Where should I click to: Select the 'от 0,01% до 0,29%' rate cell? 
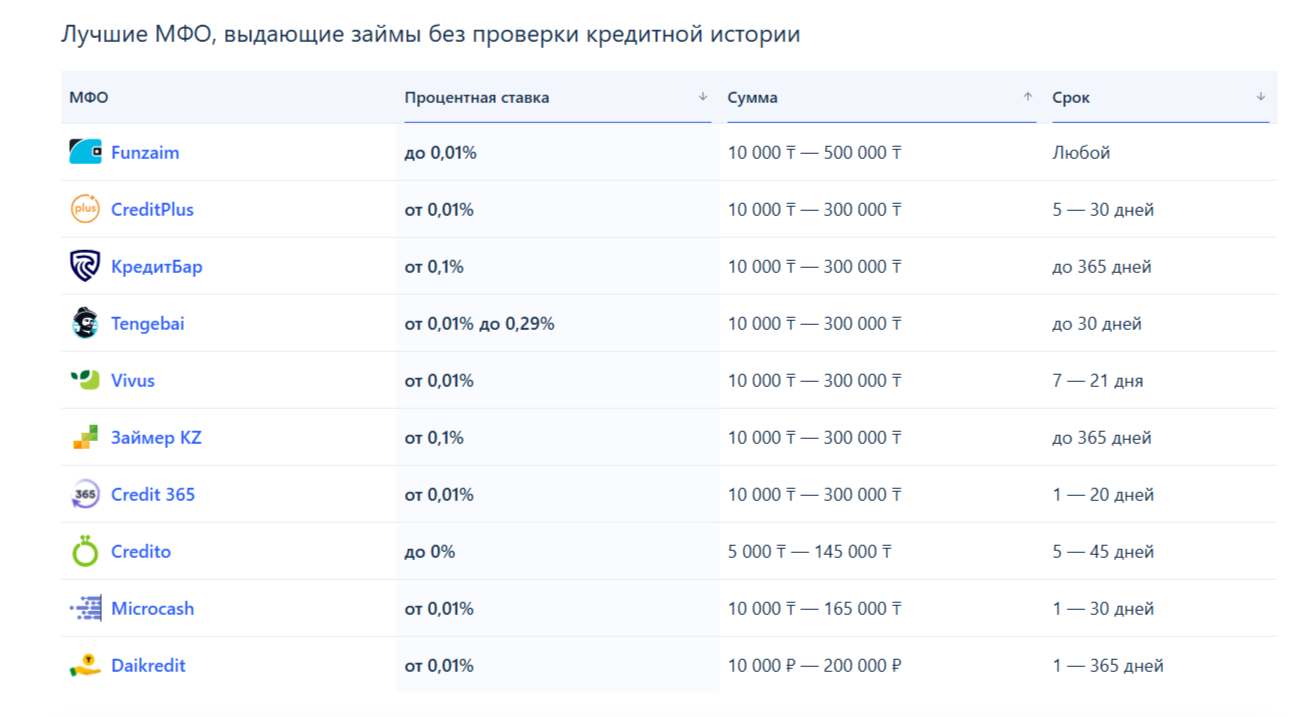tap(479, 324)
